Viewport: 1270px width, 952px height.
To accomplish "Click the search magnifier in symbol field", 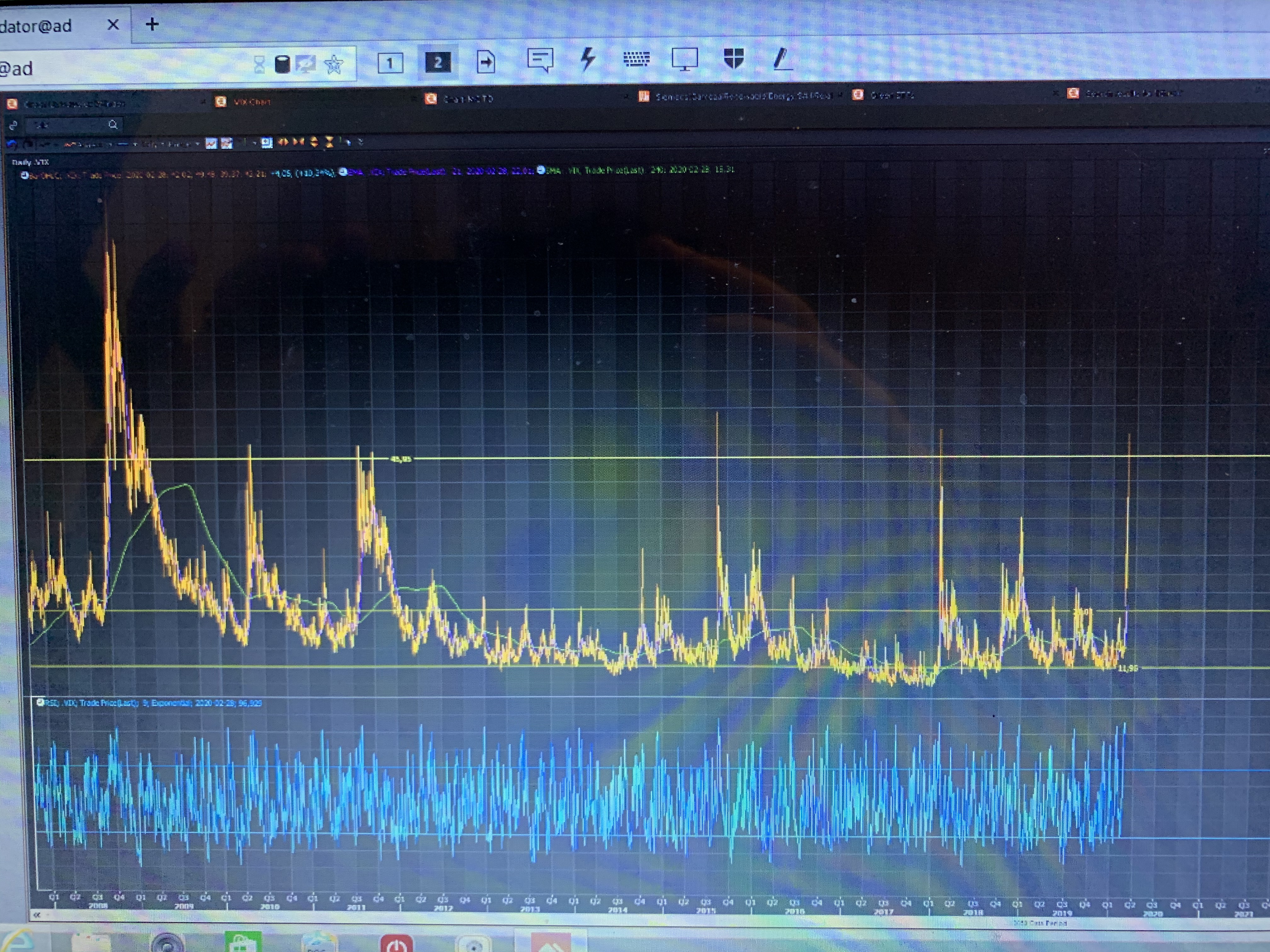I will [112, 125].
